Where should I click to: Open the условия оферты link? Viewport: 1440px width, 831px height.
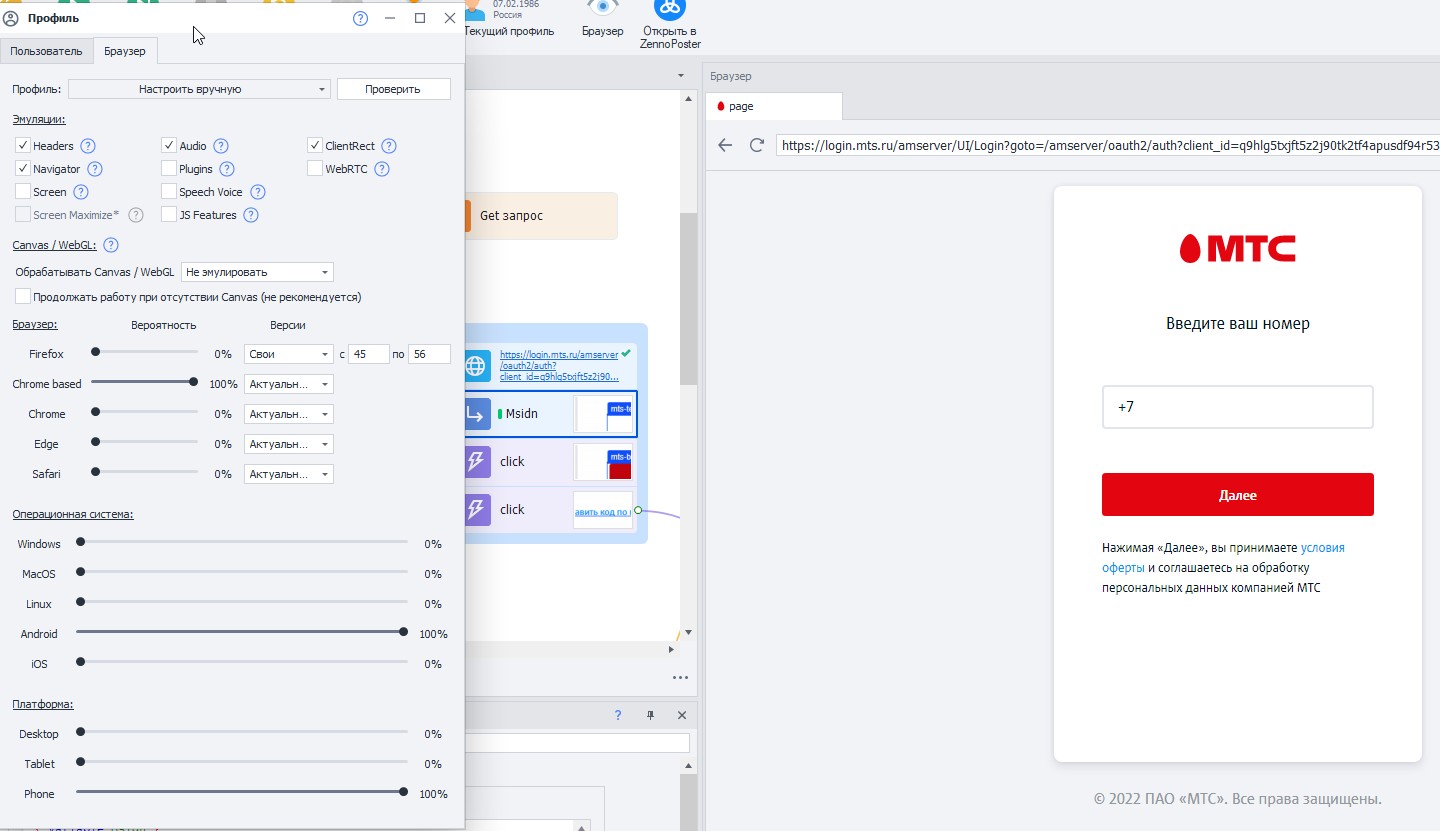tap(1223, 558)
